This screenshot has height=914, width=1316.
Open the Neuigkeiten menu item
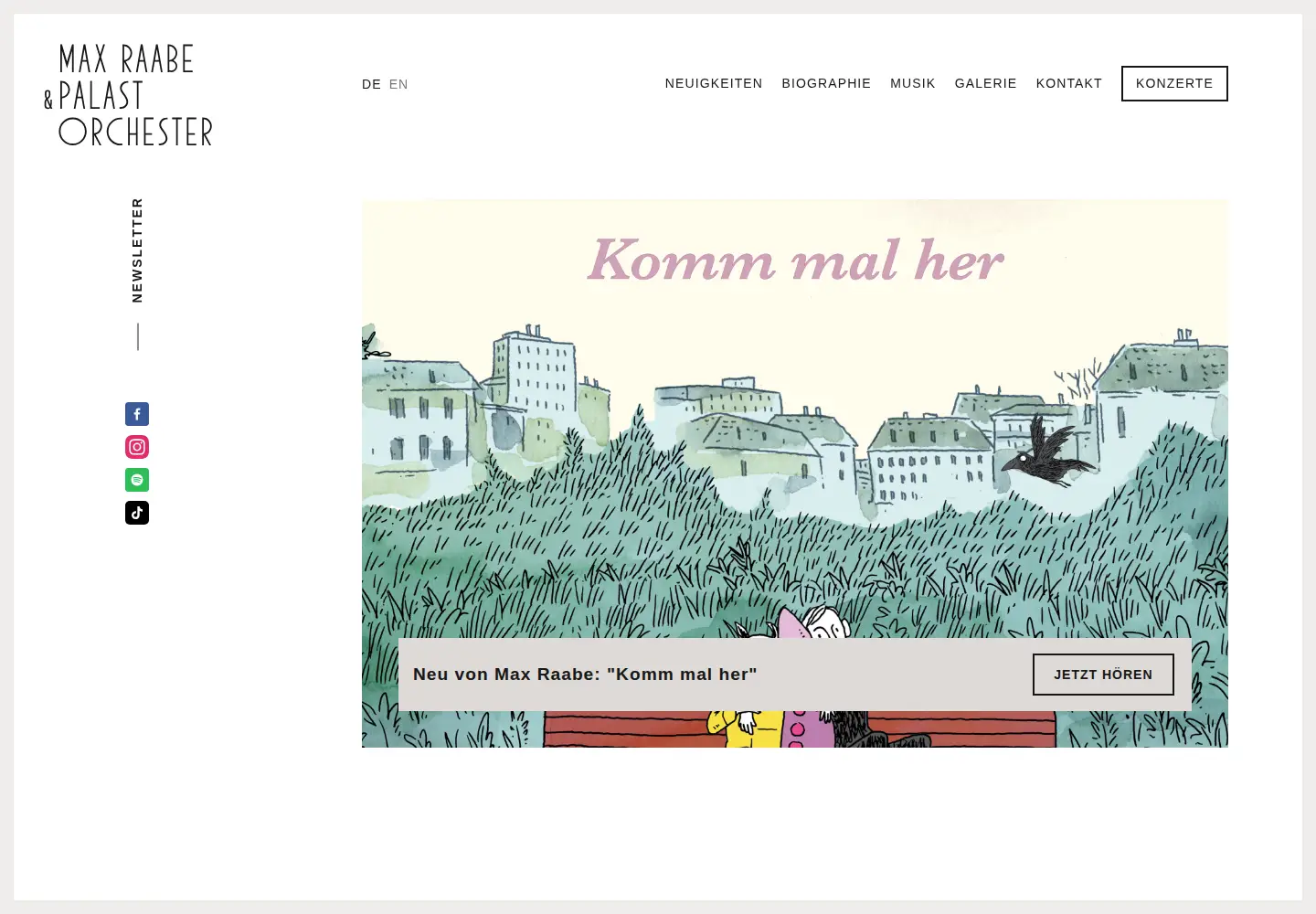(714, 83)
